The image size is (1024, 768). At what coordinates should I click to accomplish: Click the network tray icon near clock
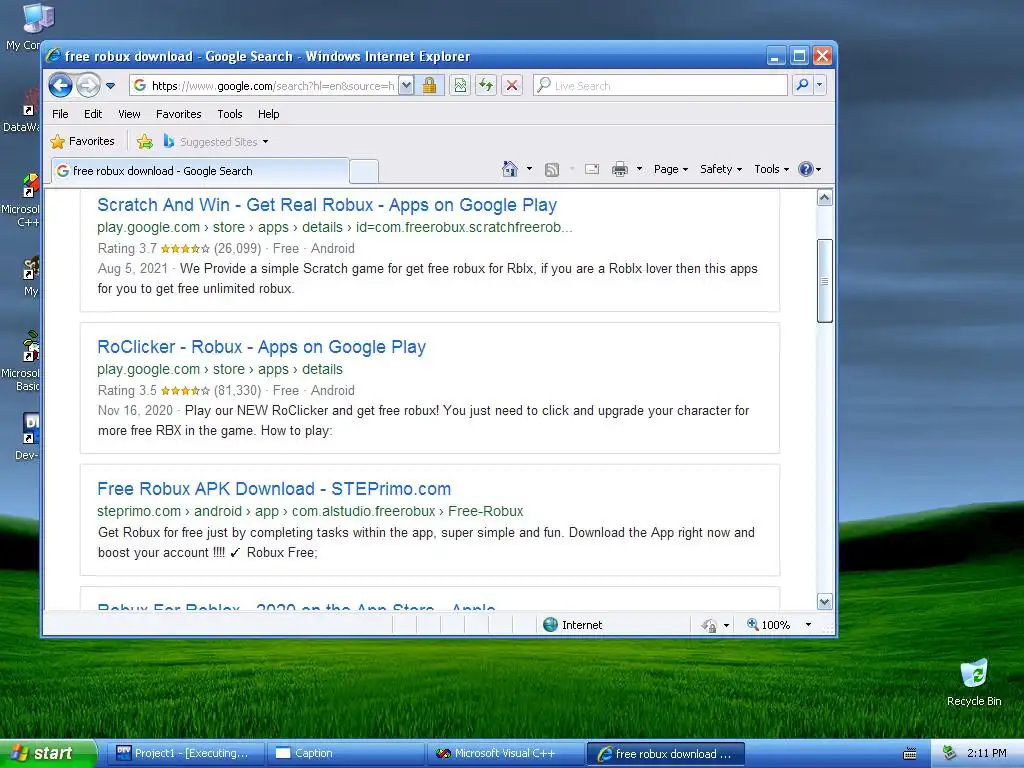click(950, 753)
